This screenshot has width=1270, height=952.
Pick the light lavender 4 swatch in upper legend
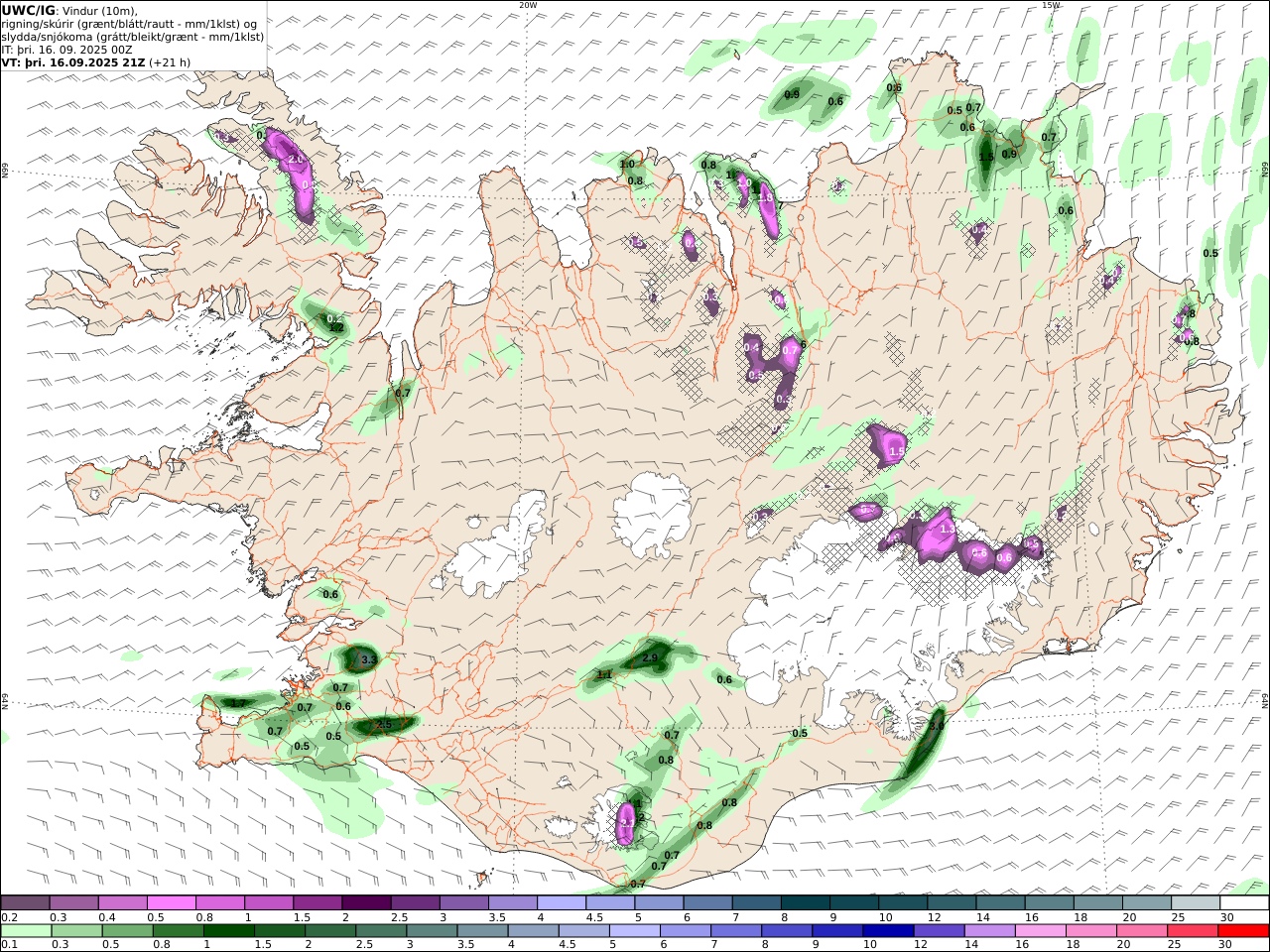point(562,903)
